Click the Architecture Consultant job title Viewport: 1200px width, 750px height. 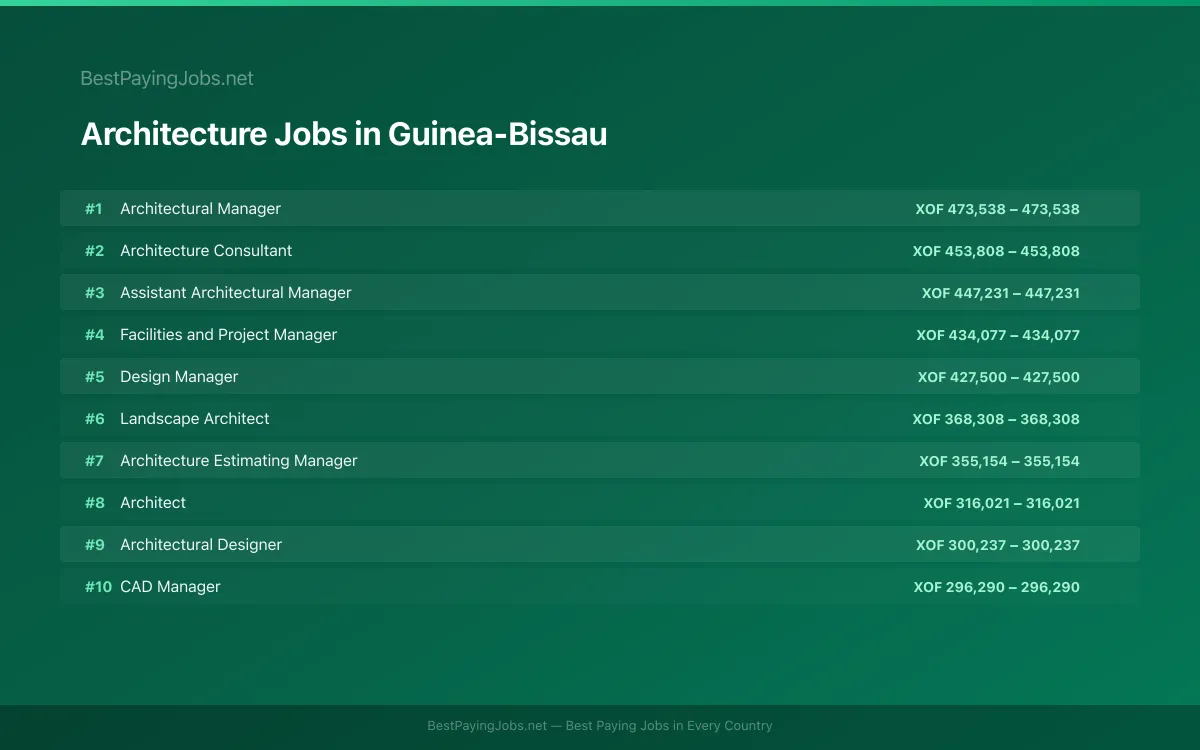206,250
